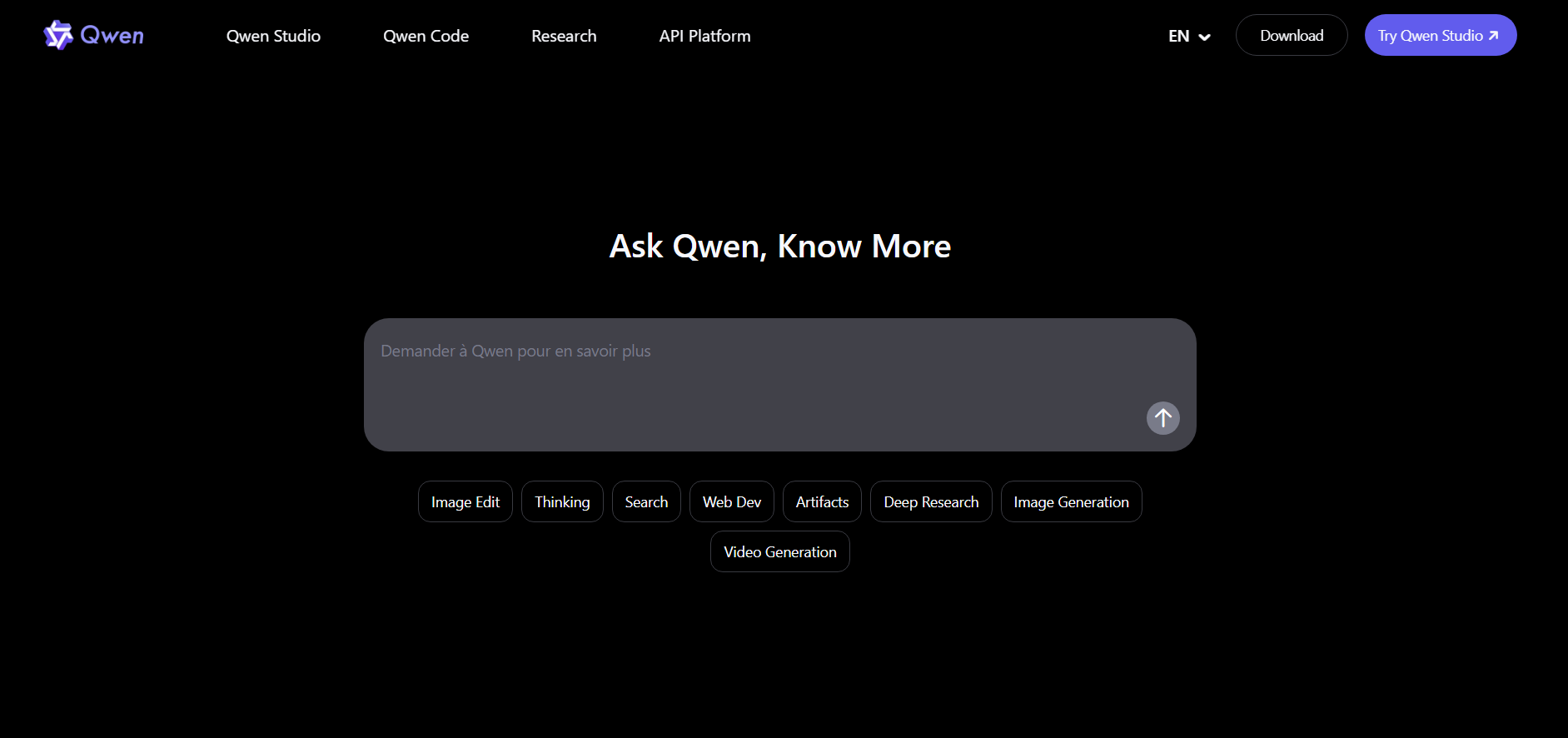This screenshot has width=1568, height=738.
Task: Enable the Thinking mode chip
Action: [562, 501]
